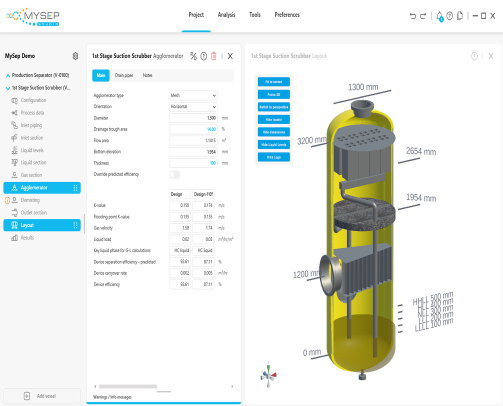The image size is (503, 406).
Task: Click the scroll left arrow in Agglomerator panel
Action: pos(95,387)
